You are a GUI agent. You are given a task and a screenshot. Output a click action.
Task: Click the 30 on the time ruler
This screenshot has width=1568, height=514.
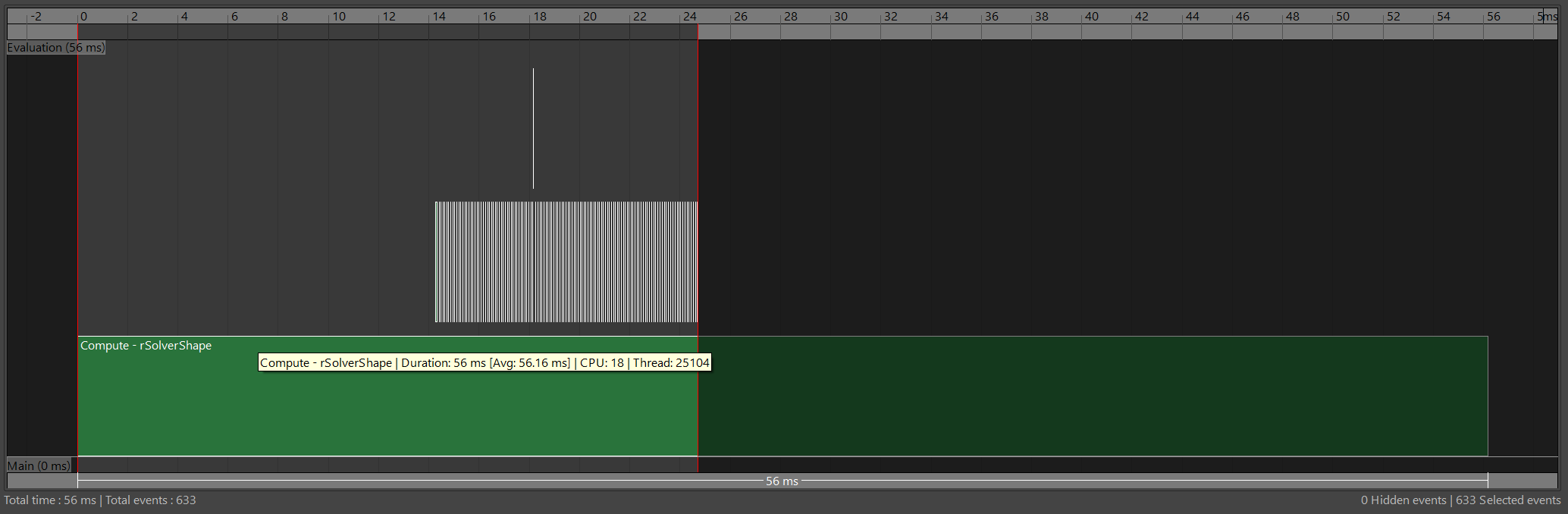coord(841,17)
